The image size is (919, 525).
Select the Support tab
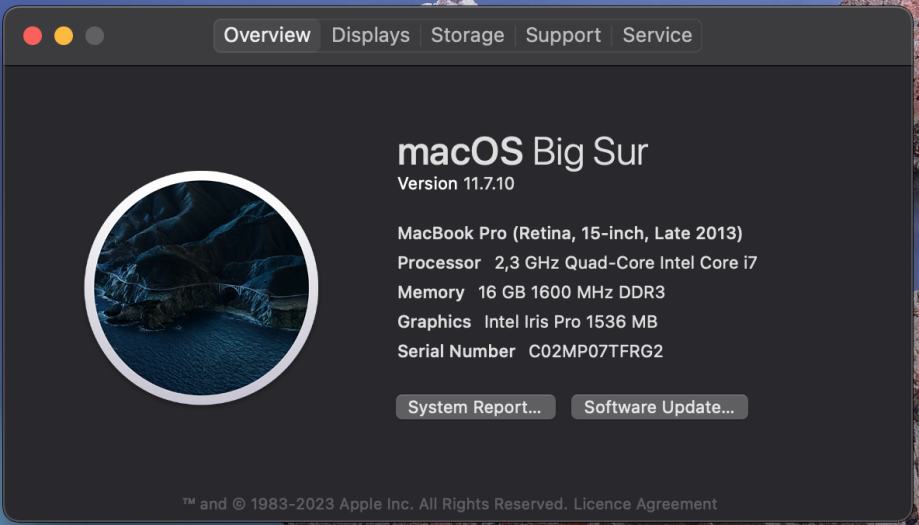[563, 35]
